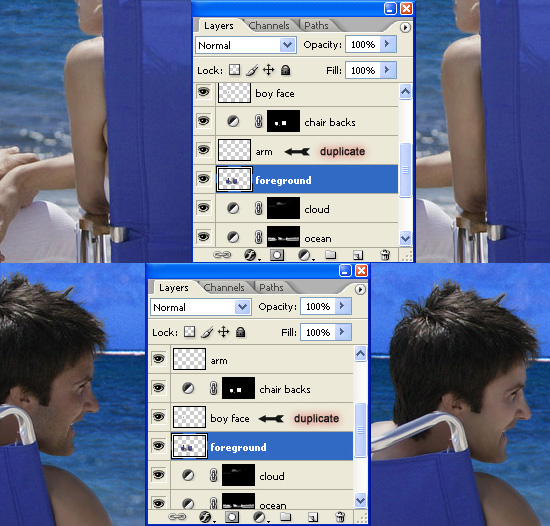This screenshot has width=550, height=526.
Task: Open Opacity slider arrow in upper panel
Action: 388,44
